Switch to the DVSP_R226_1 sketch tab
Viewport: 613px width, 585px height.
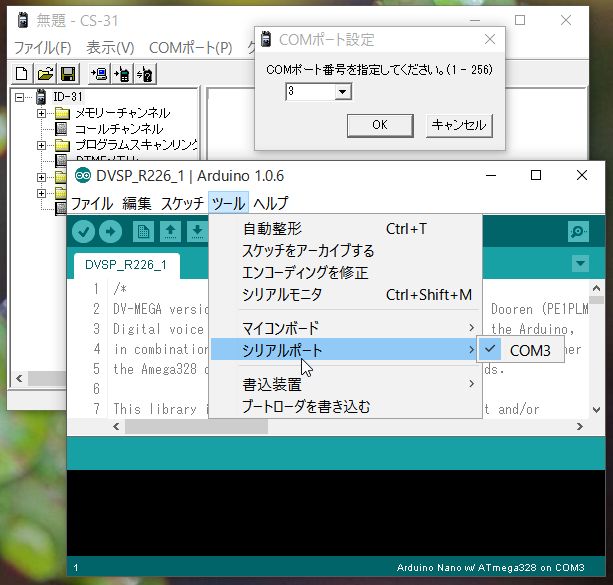click(x=125, y=265)
